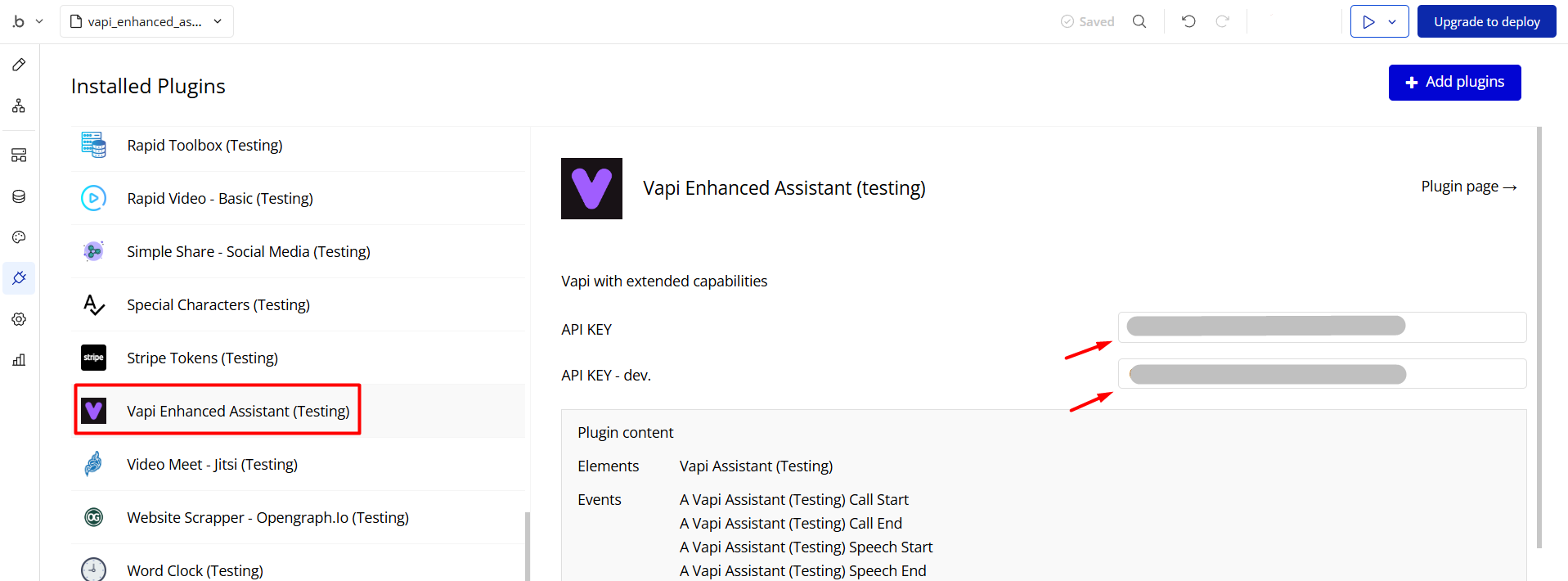Select Stripe Tokens (Testing) plugin

click(202, 358)
